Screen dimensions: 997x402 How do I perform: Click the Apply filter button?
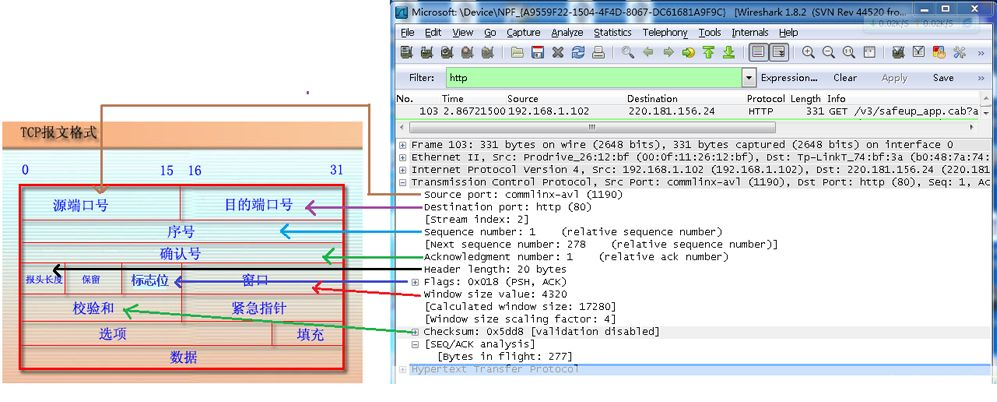[894, 78]
